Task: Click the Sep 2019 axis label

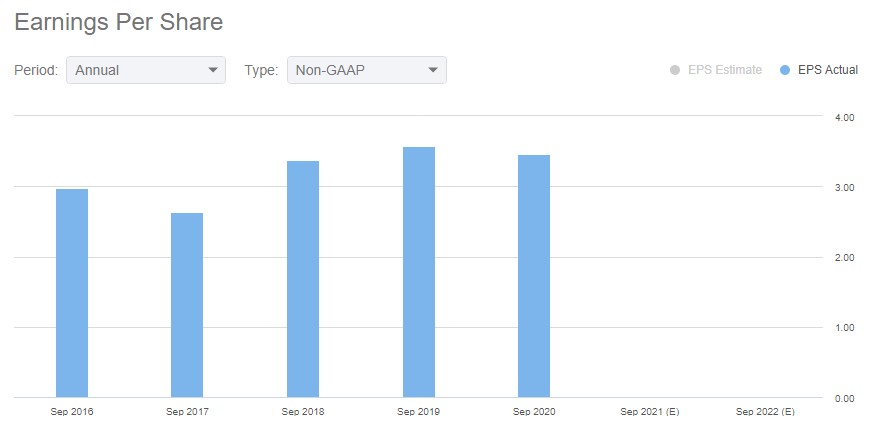Action: [x=418, y=412]
